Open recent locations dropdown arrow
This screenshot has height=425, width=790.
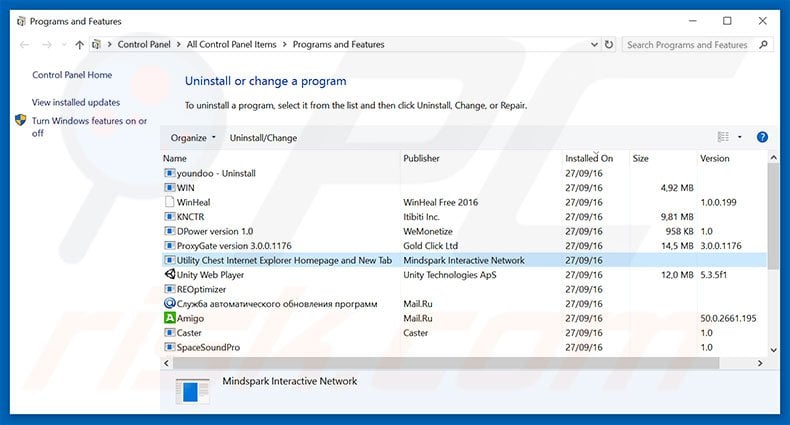[x=64, y=45]
